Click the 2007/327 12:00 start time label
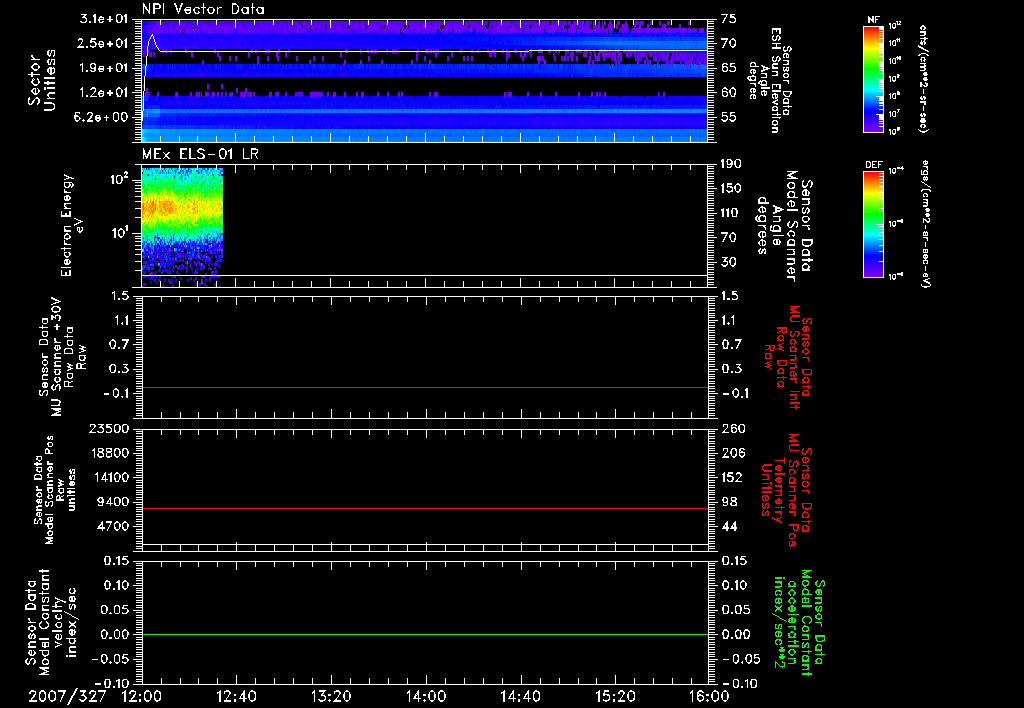The image size is (1024, 708). coord(97,696)
